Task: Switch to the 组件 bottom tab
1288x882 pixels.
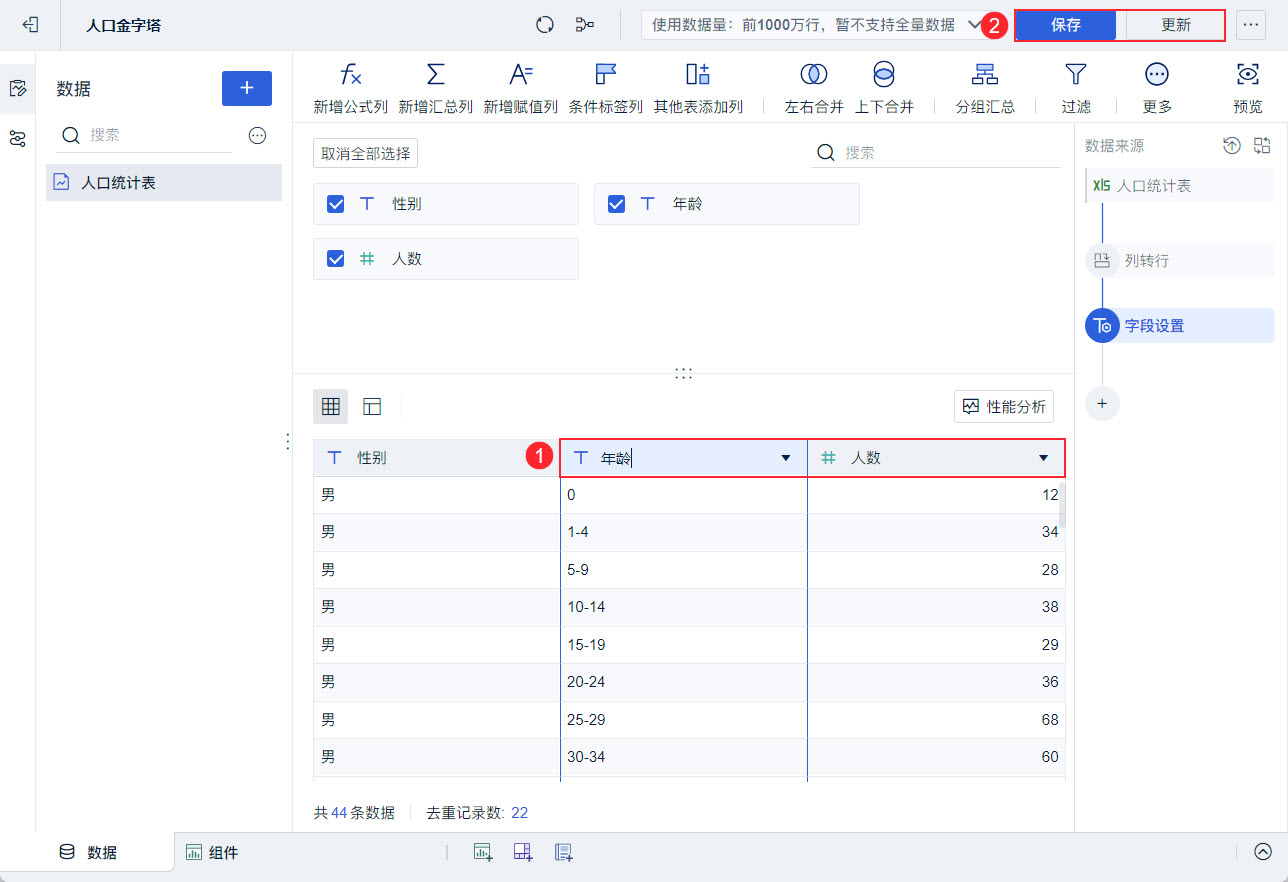Action: 212,853
